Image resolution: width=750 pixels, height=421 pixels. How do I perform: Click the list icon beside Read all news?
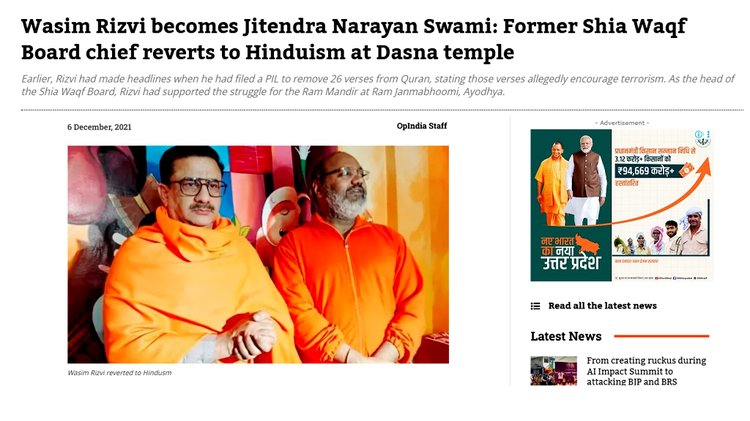point(535,306)
